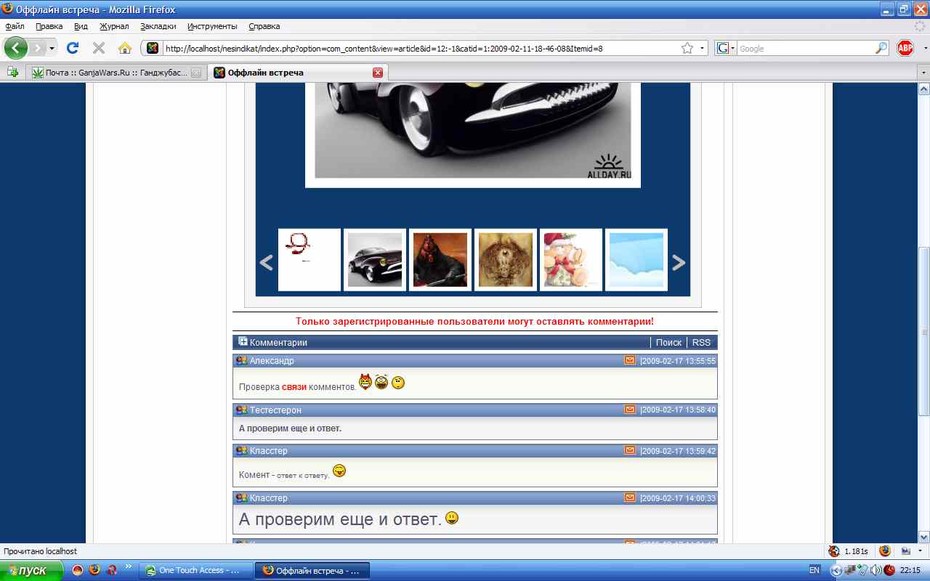
Task: Click the Adblock Plus ABP icon
Action: 905,48
